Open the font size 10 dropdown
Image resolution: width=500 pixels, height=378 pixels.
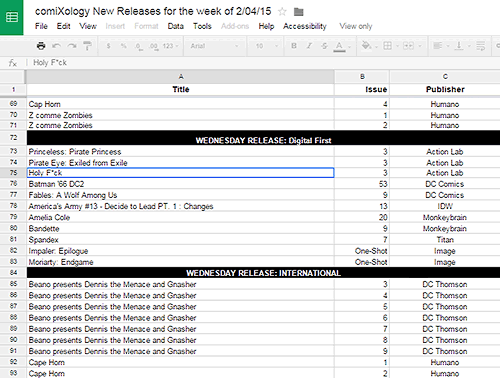(x=266, y=46)
